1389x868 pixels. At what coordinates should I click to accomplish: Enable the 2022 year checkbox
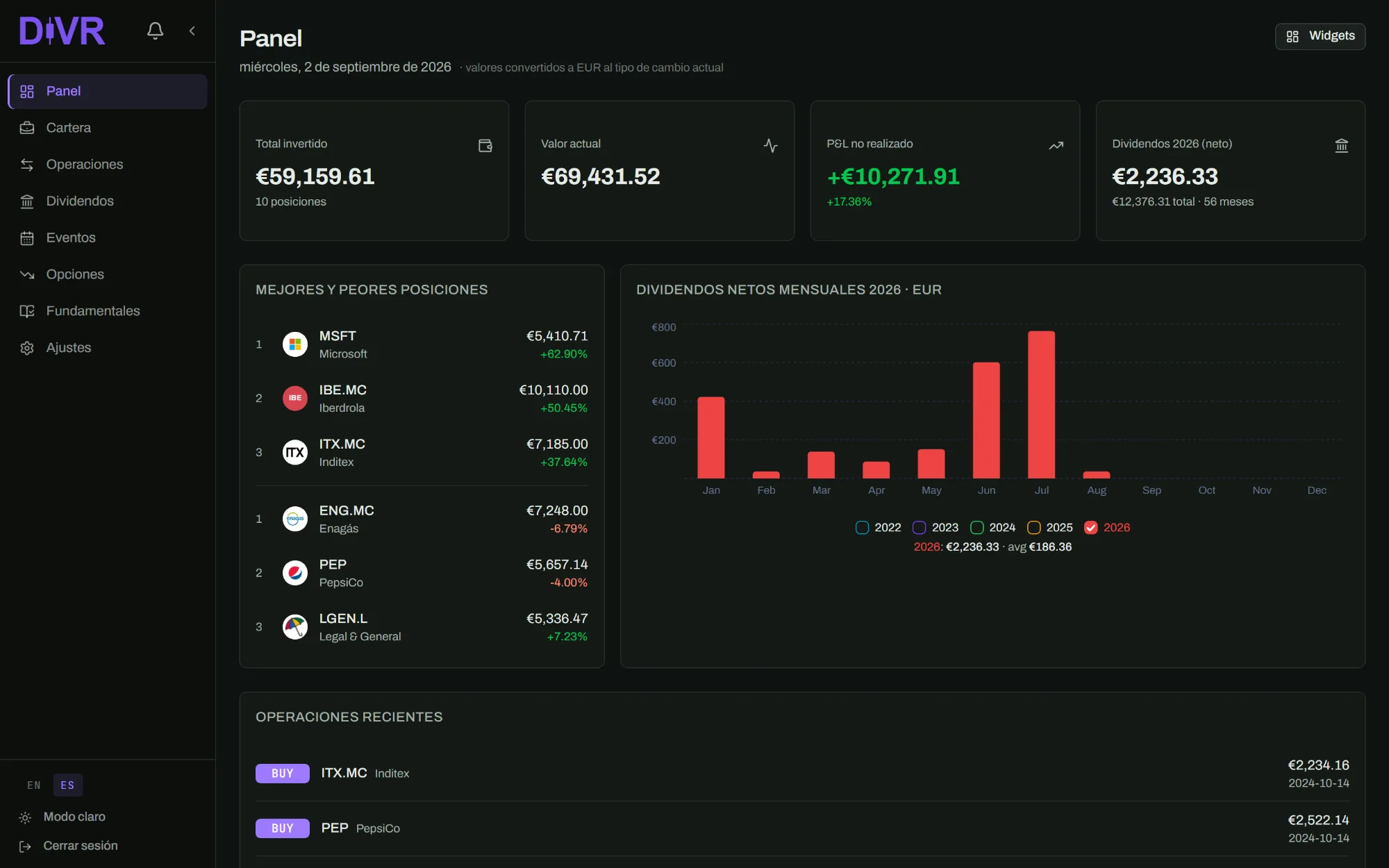[x=862, y=528]
